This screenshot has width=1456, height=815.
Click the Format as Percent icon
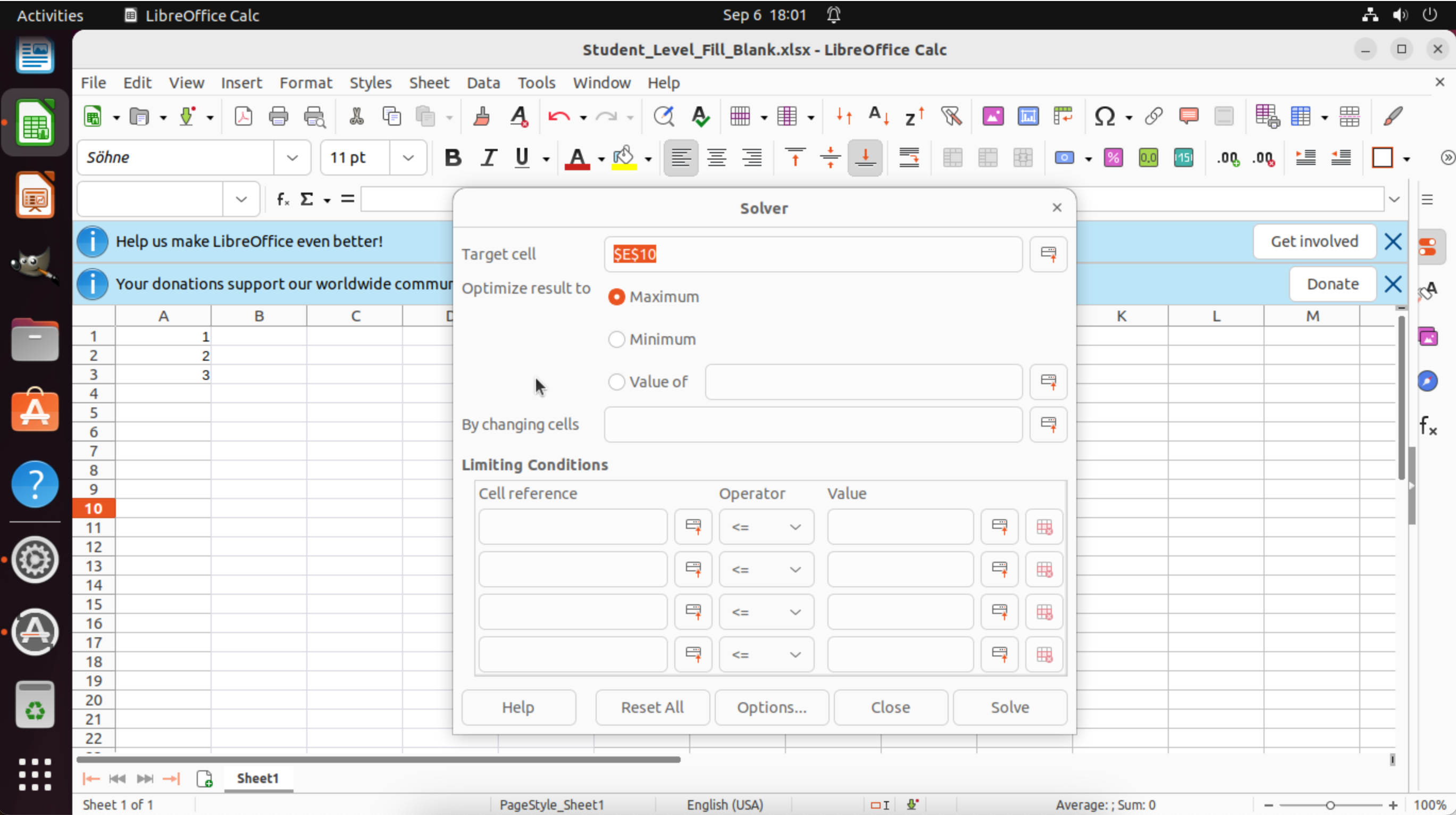1113,157
